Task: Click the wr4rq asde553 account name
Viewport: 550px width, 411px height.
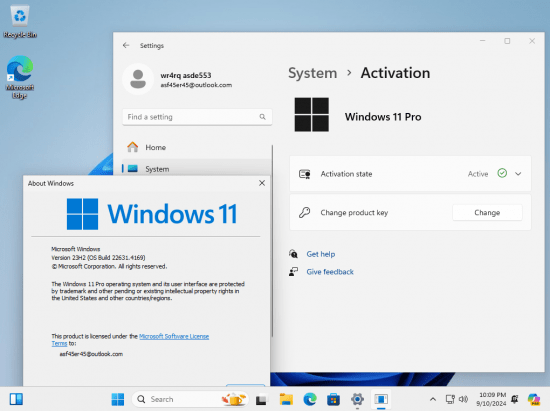Action: 186,75
